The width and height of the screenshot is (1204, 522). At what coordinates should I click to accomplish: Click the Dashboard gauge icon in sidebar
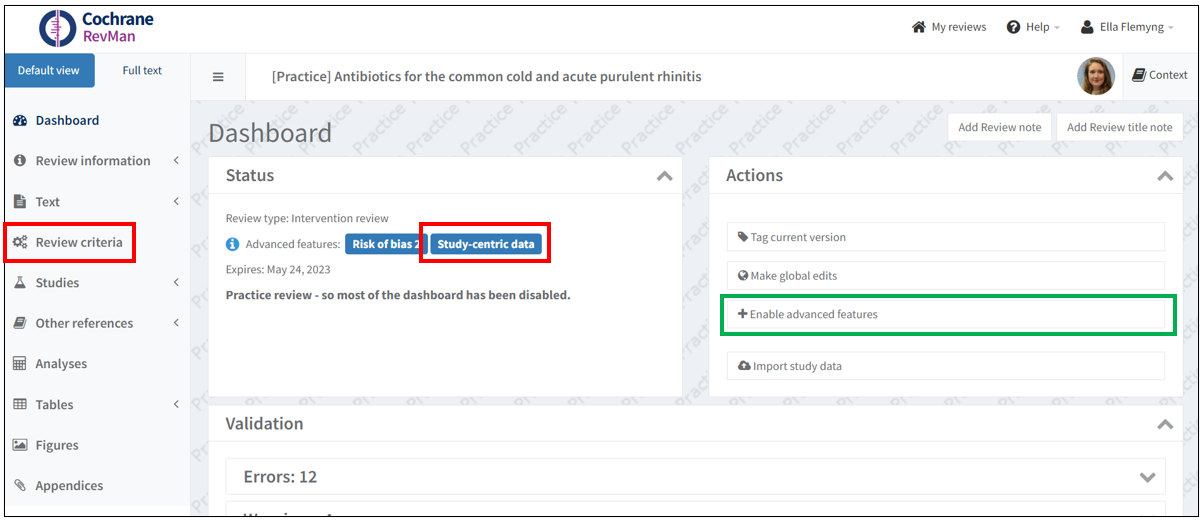coord(20,121)
